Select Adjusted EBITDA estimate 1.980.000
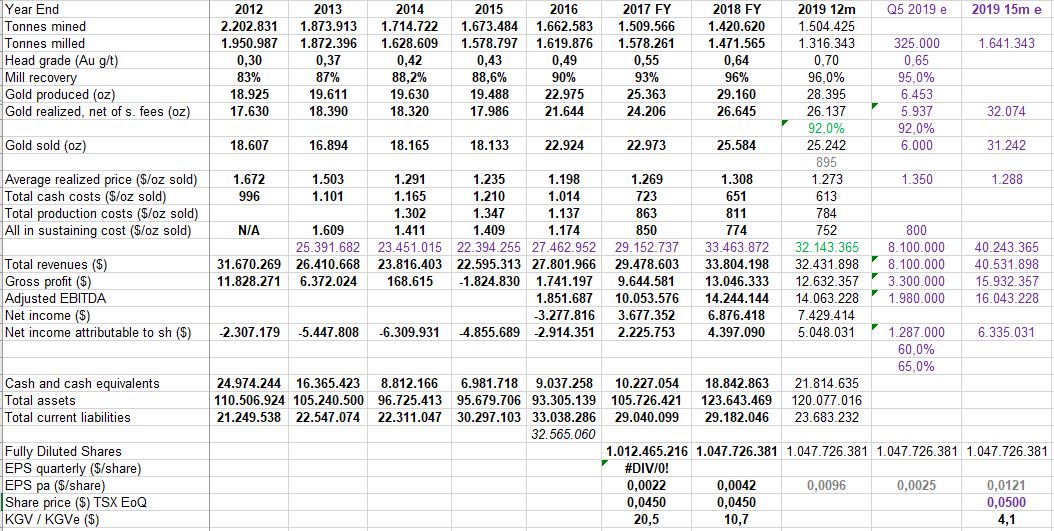This screenshot has height=531, width=1054. (x=918, y=298)
